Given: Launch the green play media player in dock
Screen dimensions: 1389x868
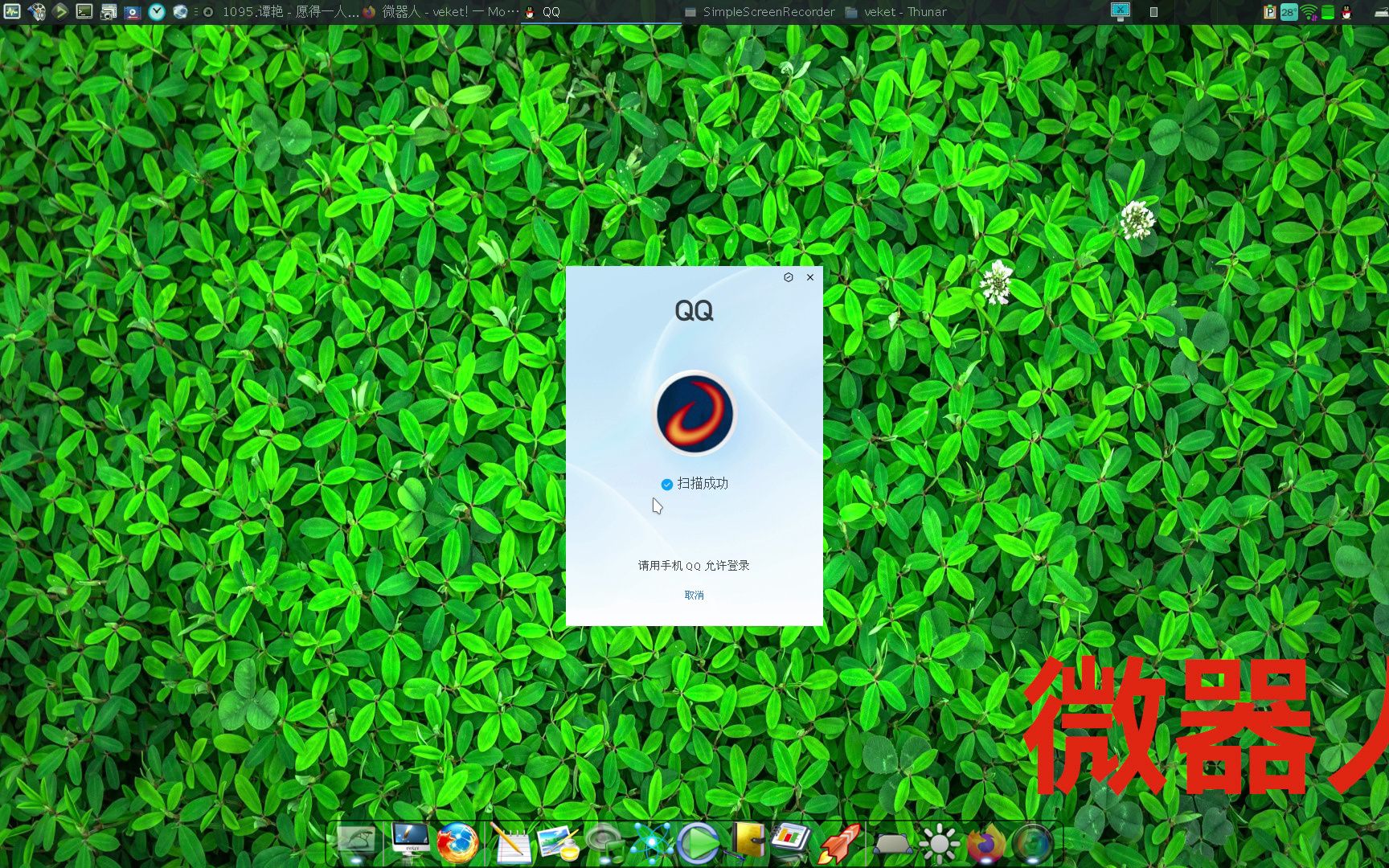Looking at the screenshot, I should pyautogui.click(x=698, y=844).
